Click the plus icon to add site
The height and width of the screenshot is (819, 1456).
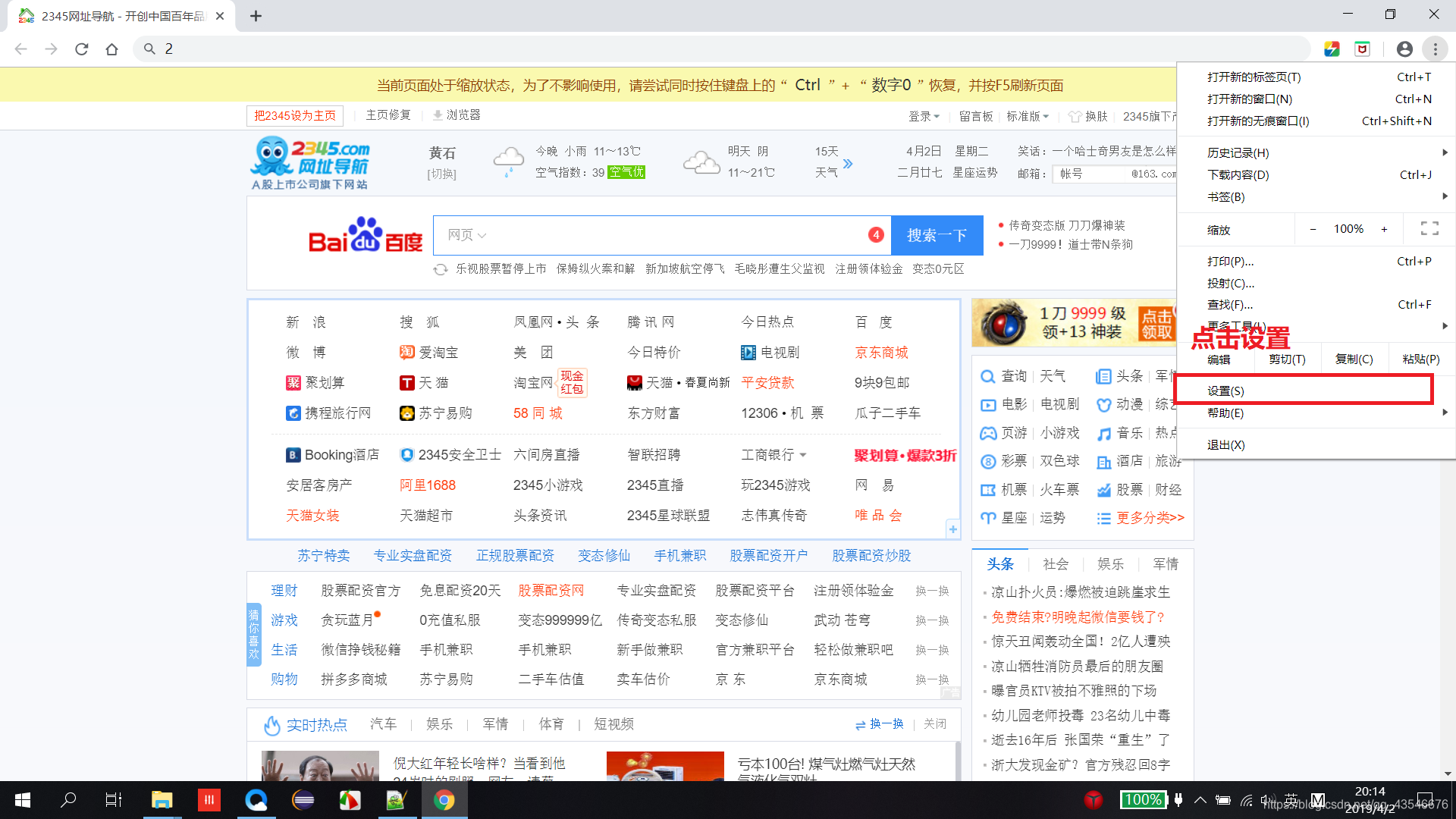pyautogui.click(x=953, y=529)
